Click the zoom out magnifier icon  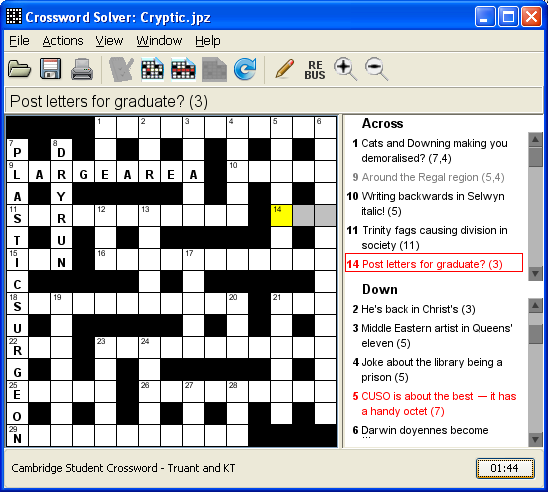point(376,69)
